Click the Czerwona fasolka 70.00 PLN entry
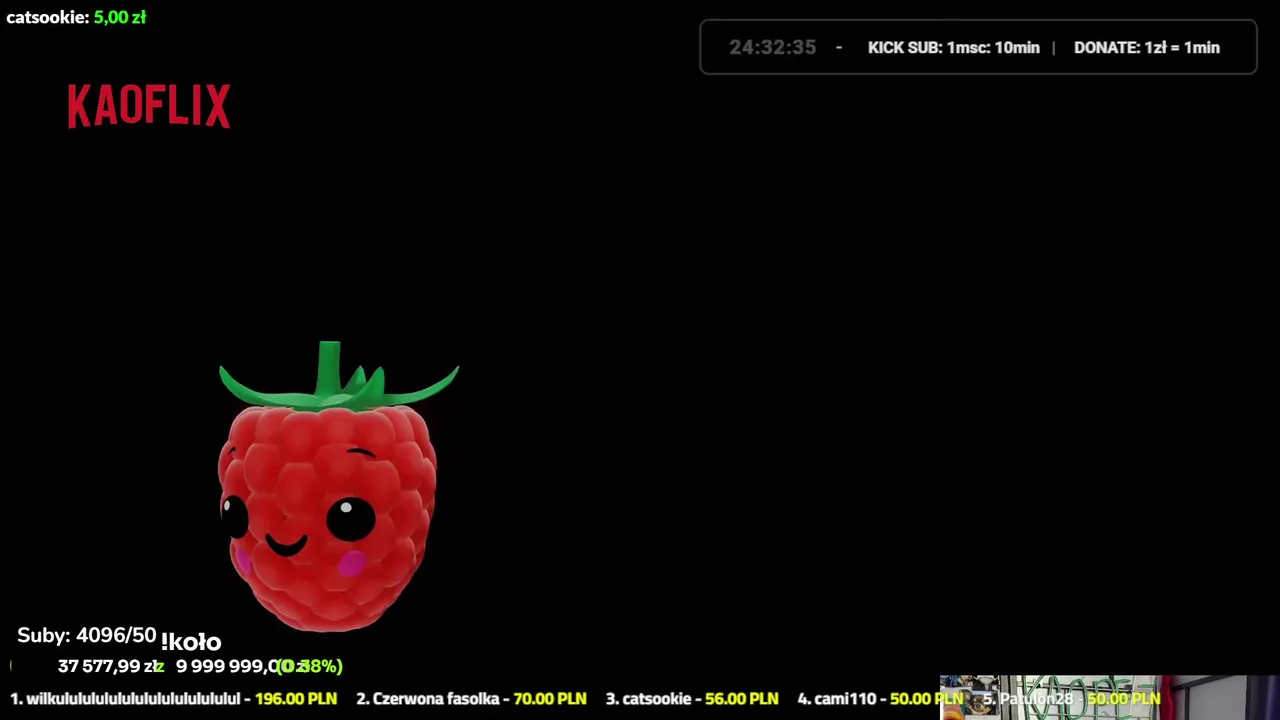This screenshot has width=1280, height=720. (x=471, y=699)
